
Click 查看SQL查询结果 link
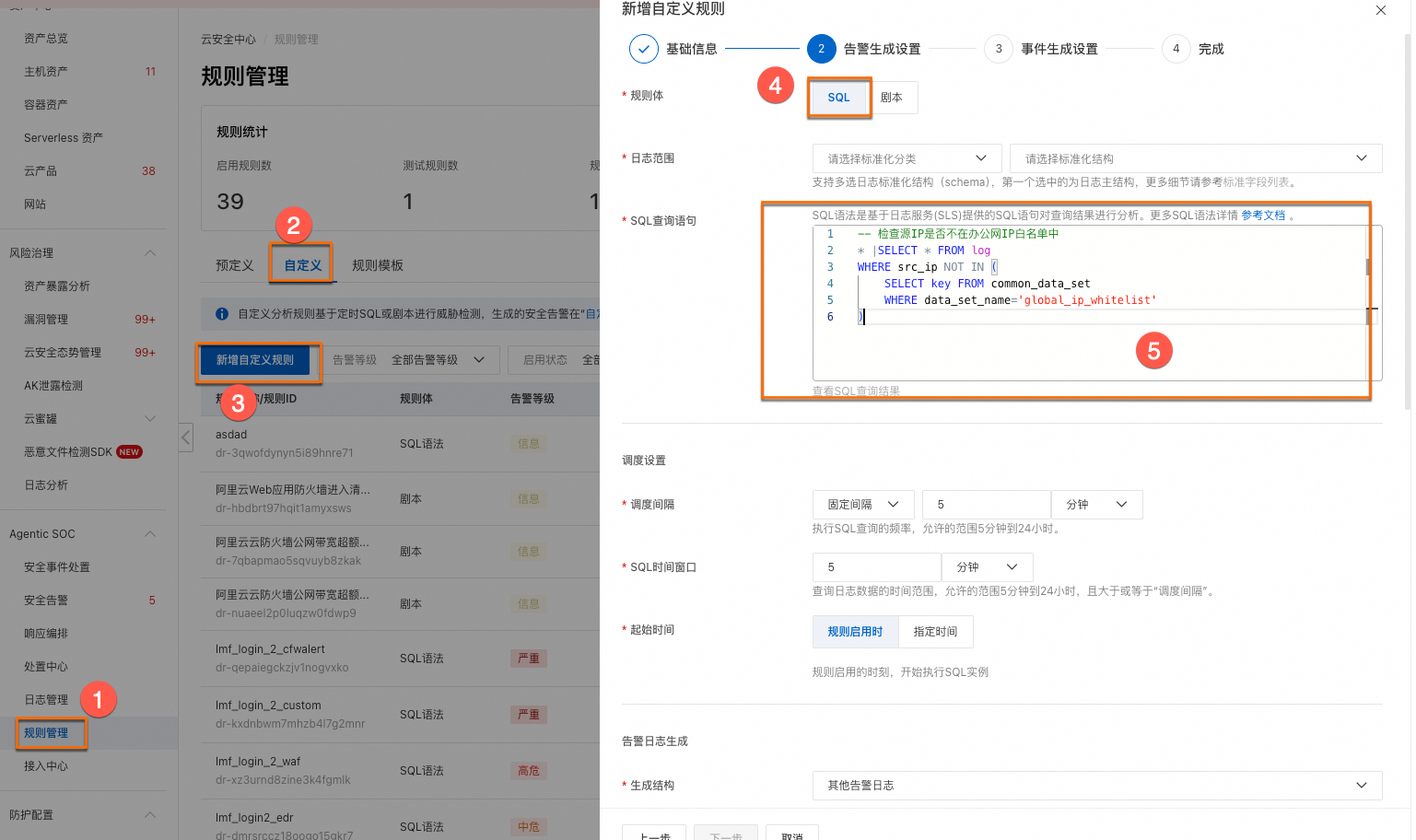[856, 391]
